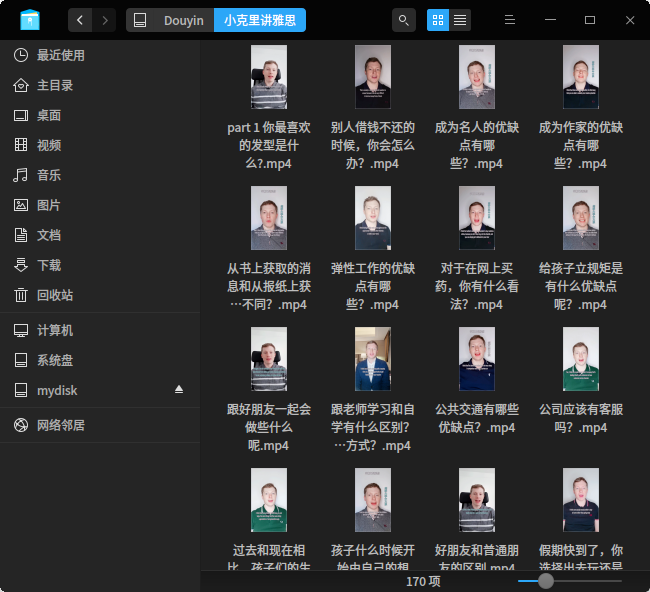Select video 'part 1 你最喜欢的发型是什么'
The width and height of the screenshot is (650, 592).
(269, 108)
